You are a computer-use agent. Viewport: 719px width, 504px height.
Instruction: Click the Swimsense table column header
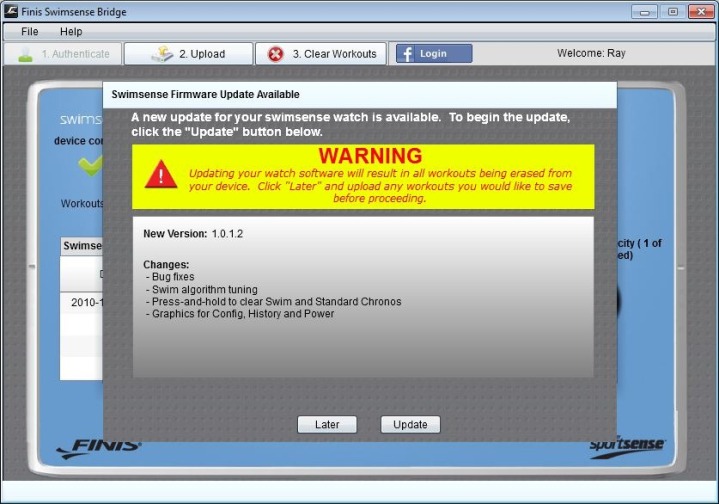(x=82, y=246)
